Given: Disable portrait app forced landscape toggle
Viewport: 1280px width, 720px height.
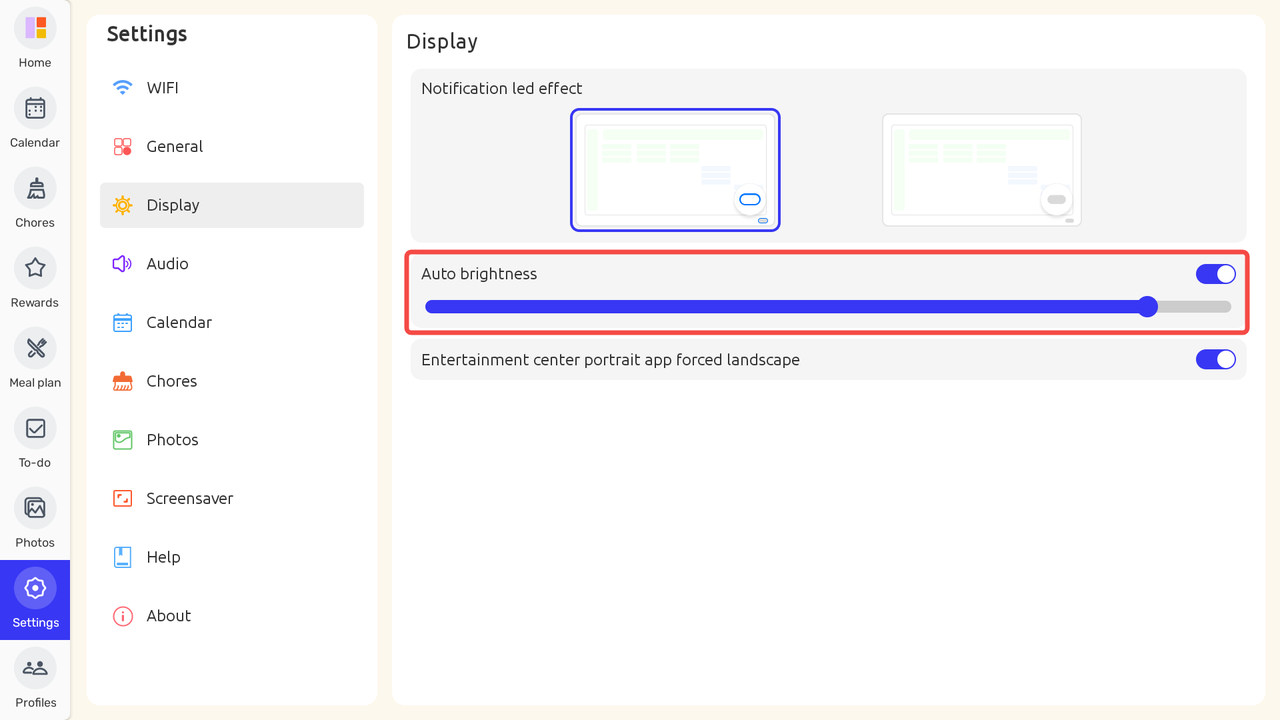Looking at the screenshot, I should (x=1215, y=360).
